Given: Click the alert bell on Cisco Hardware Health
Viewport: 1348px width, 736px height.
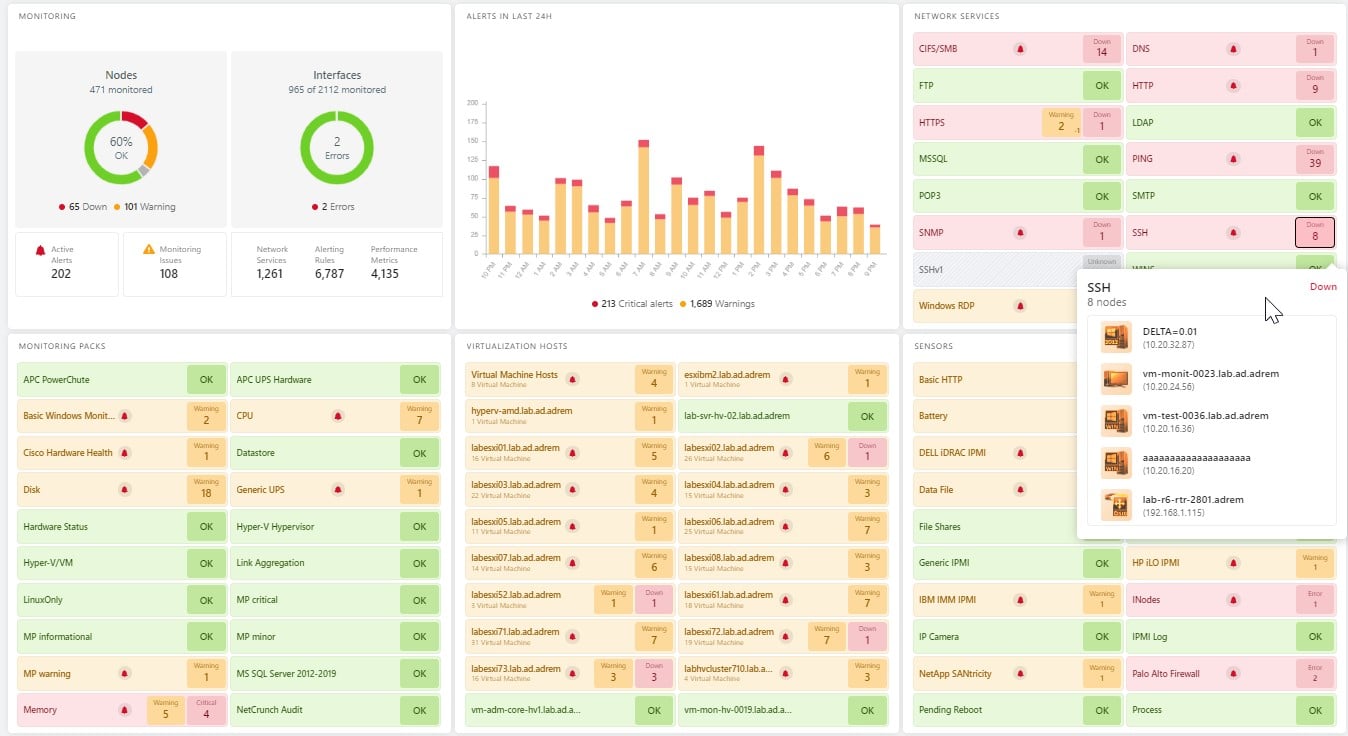Looking at the screenshot, I should (x=125, y=453).
